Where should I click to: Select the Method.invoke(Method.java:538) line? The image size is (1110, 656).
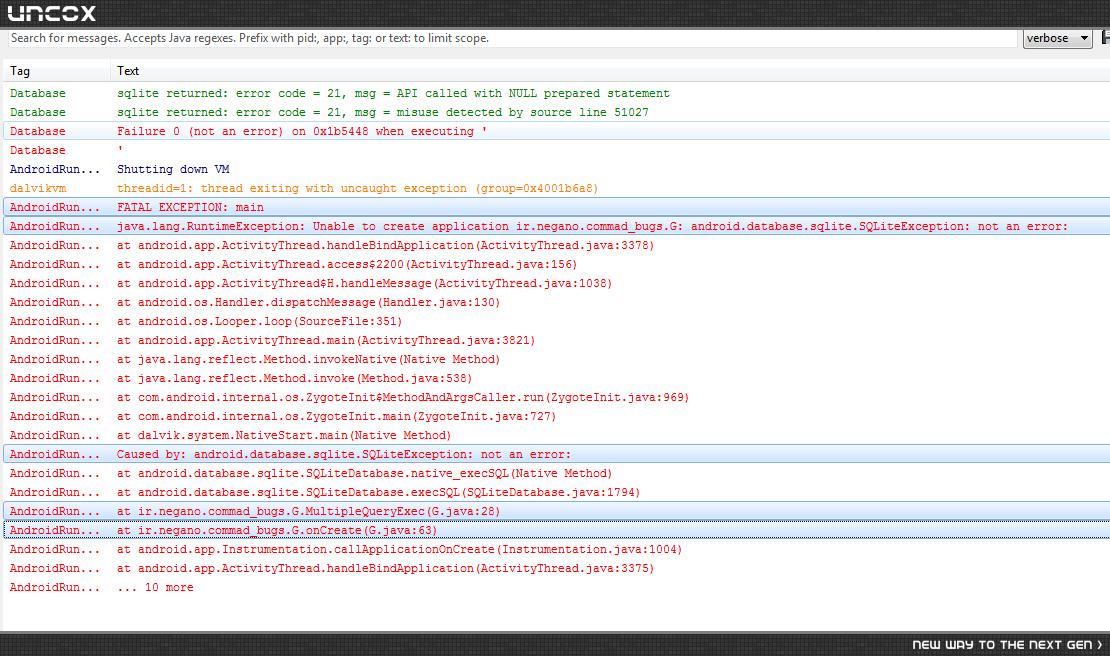pos(556,379)
